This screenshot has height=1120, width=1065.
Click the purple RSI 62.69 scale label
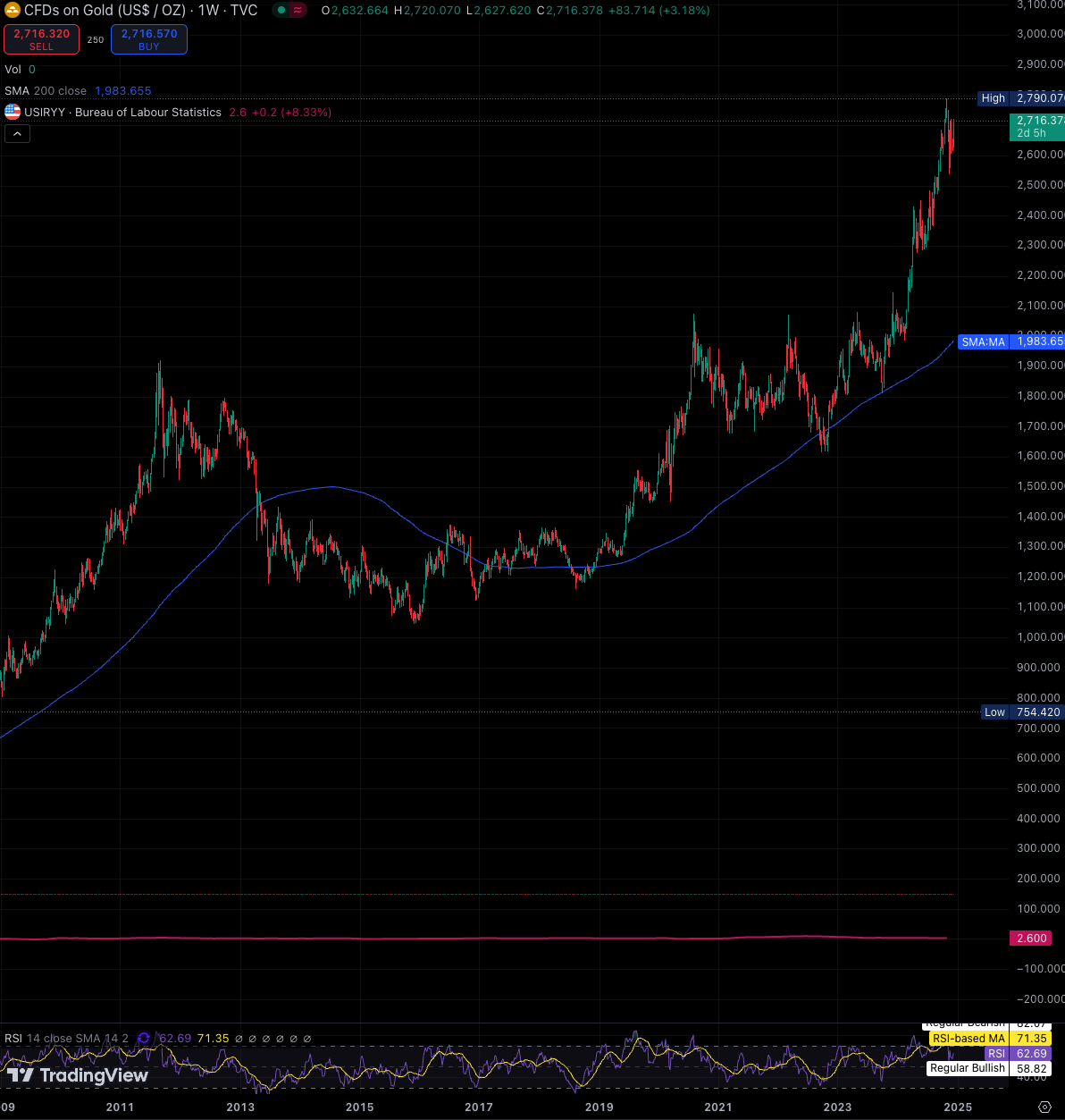pos(1016,1054)
